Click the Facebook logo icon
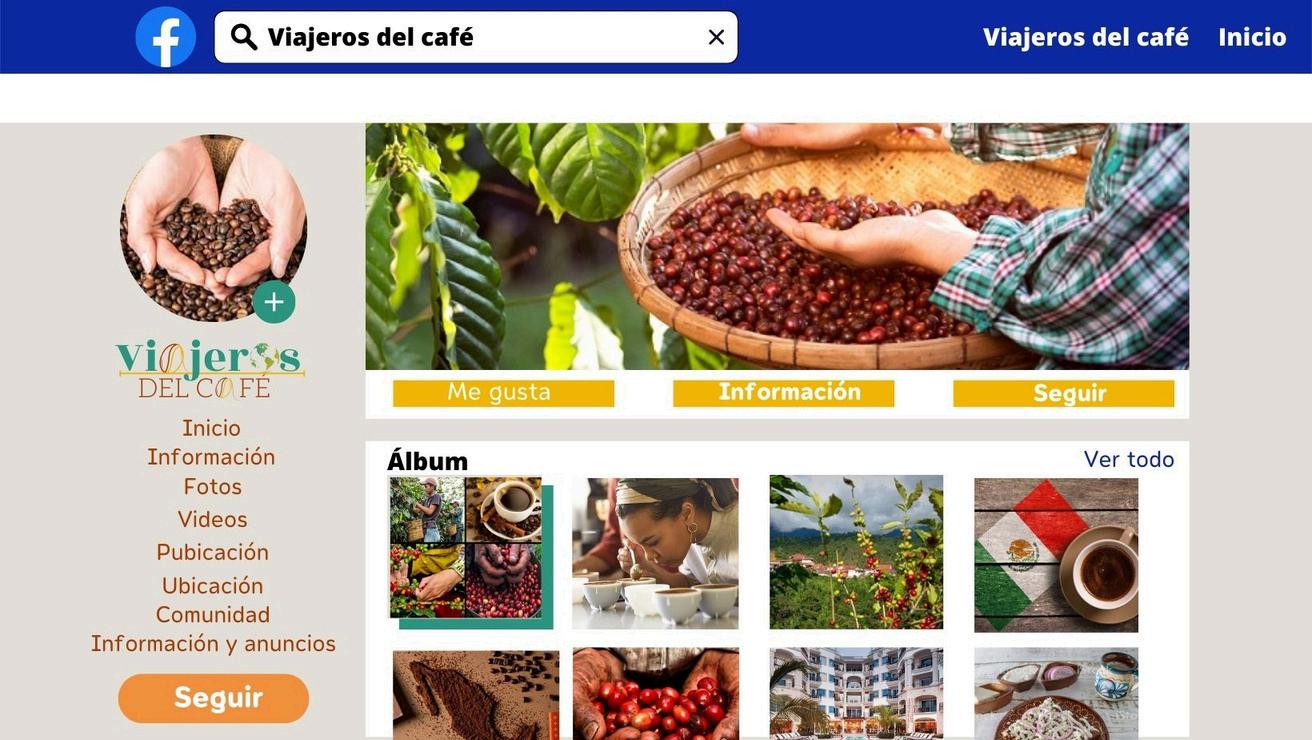This screenshot has width=1312, height=740. tap(166, 37)
